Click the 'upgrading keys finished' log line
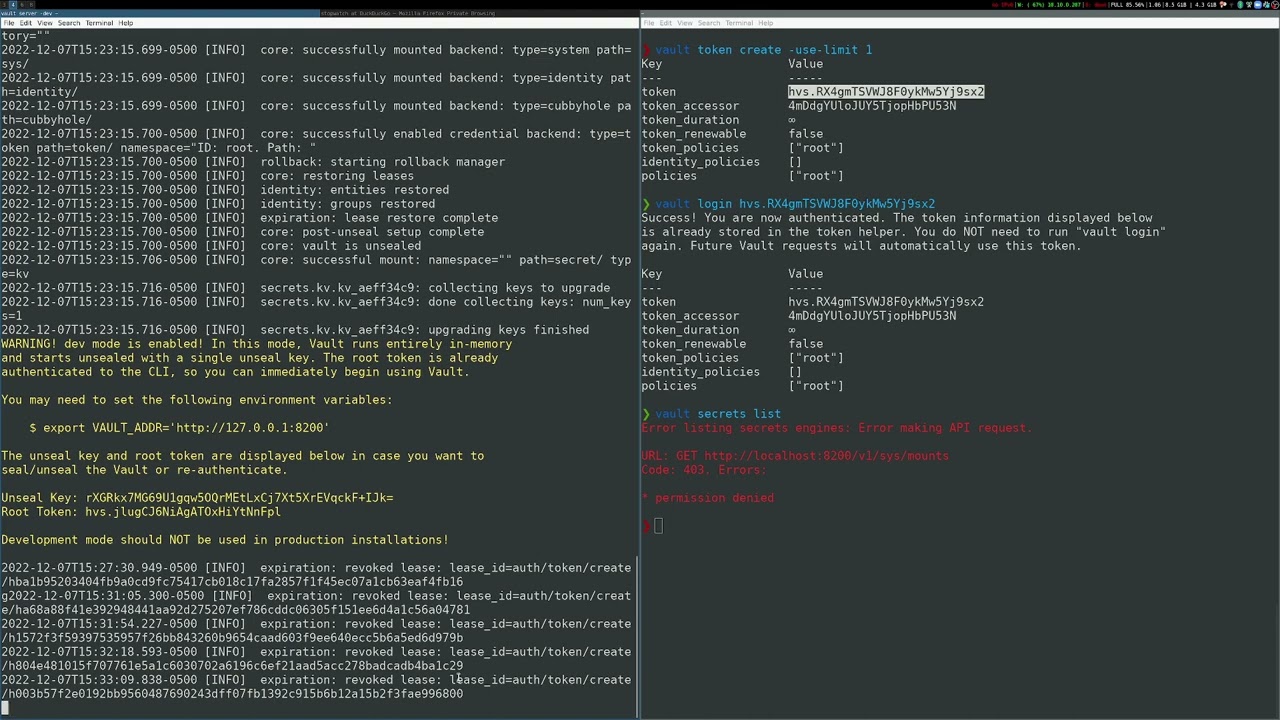This screenshot has height=720, width=1280. (295, 330)
